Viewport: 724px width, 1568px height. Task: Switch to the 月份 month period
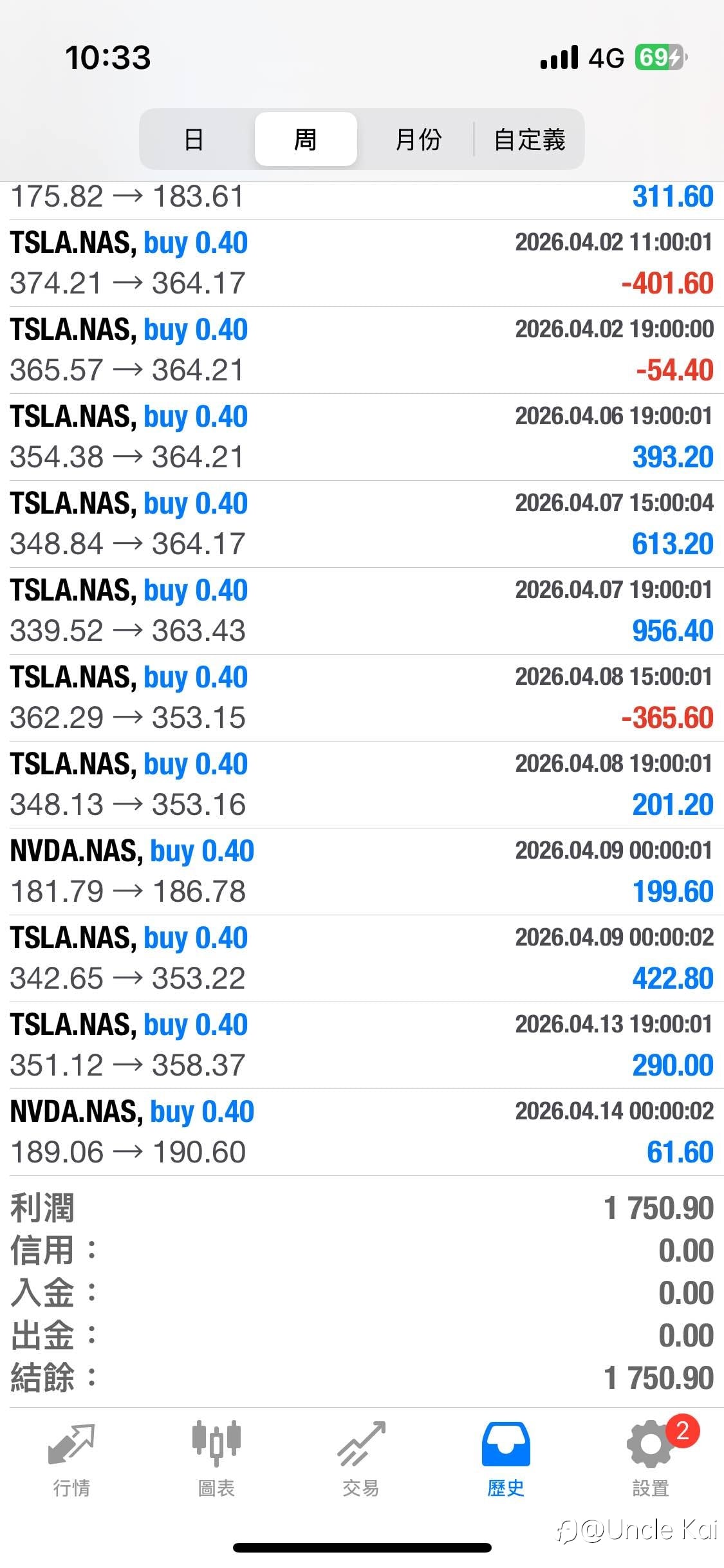418,139
